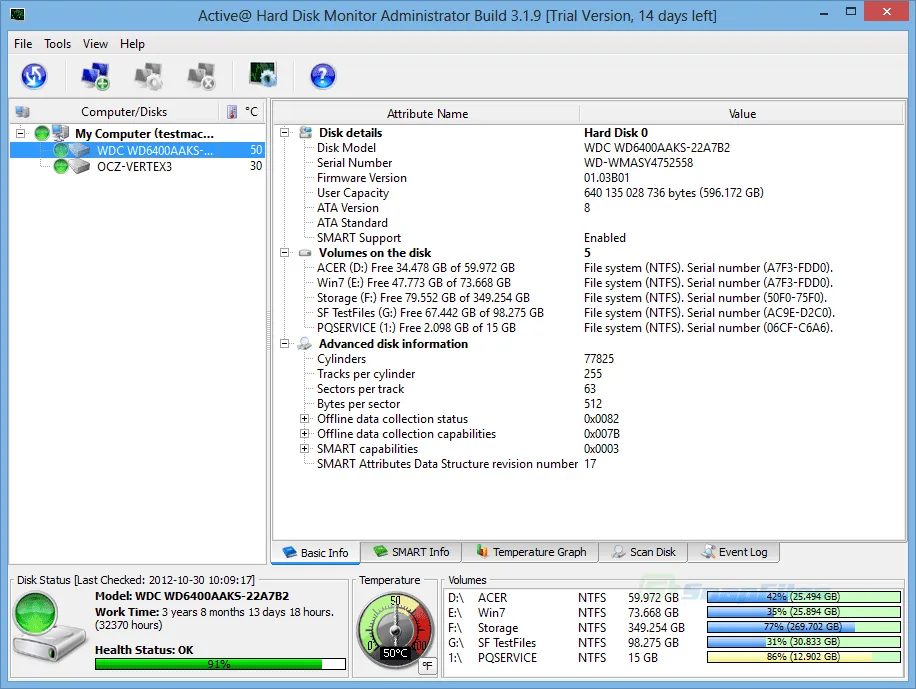Open the File menu
The height and width of the screenshot is (689, 916).
click(x=23, y=44)
